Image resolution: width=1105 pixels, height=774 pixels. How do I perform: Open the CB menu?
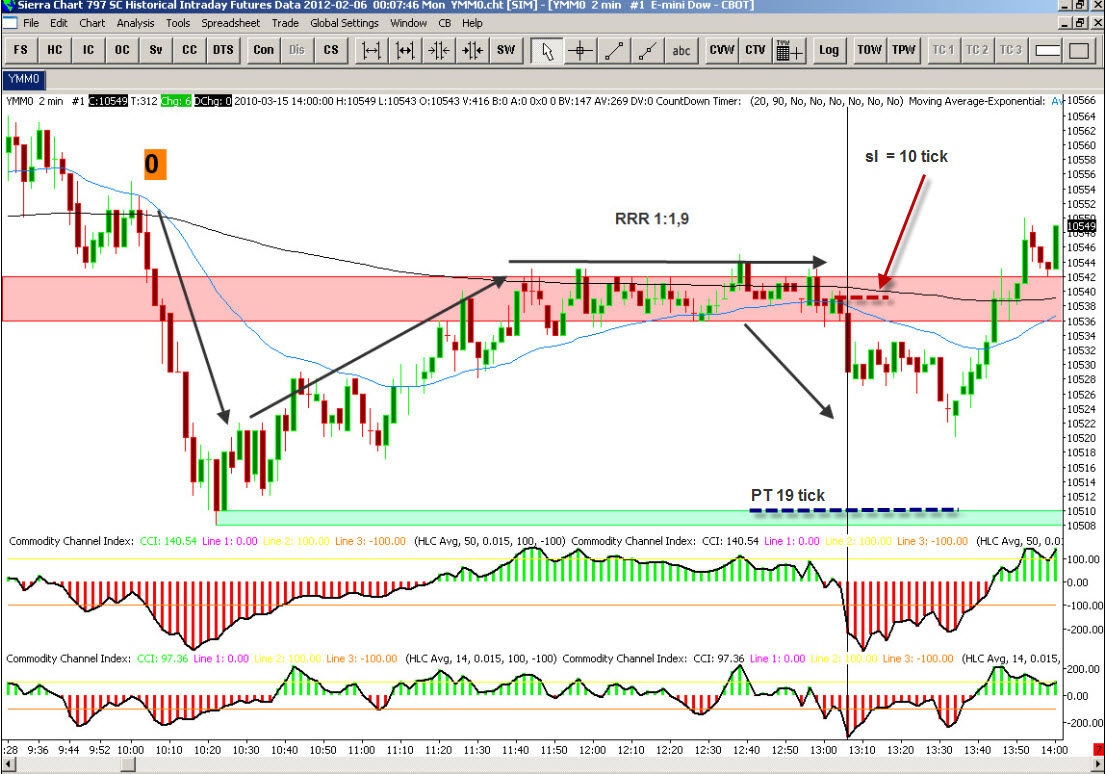point(445,23)
